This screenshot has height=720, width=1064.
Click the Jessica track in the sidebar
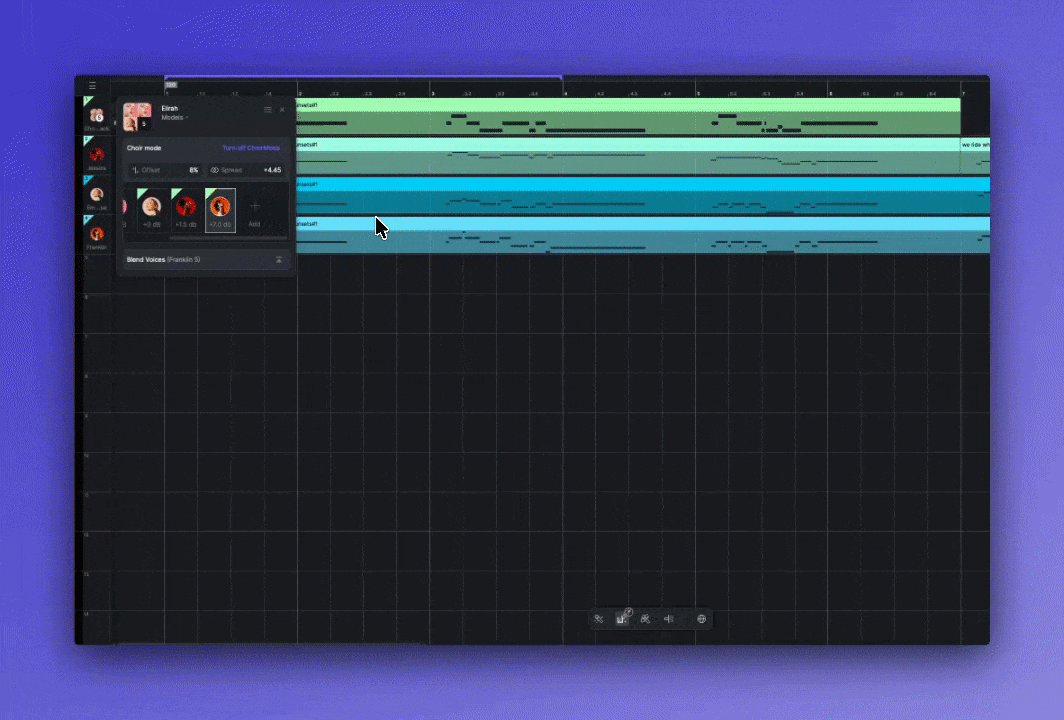coord(97,155)
